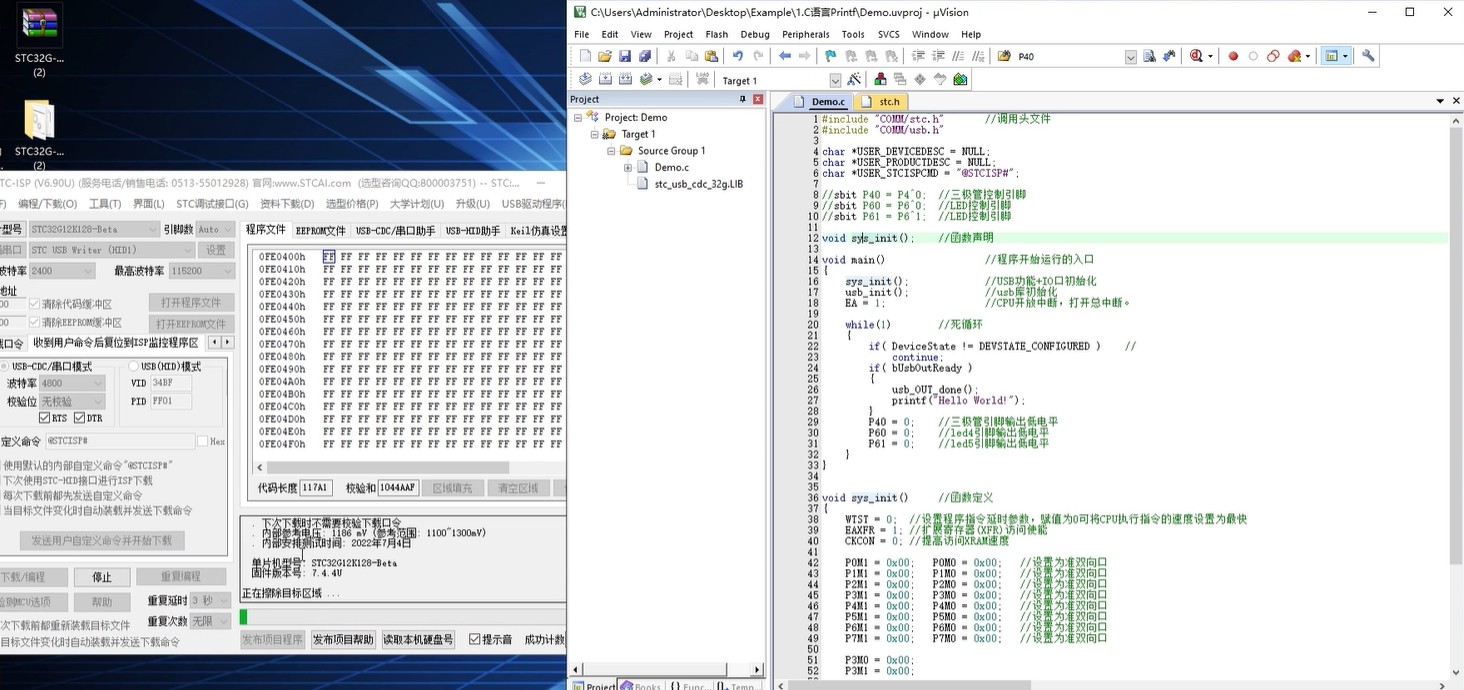Screen dimensions: 1464x690
Task: Open the STC32G folder desktop icon
Action: coord(39,135)
